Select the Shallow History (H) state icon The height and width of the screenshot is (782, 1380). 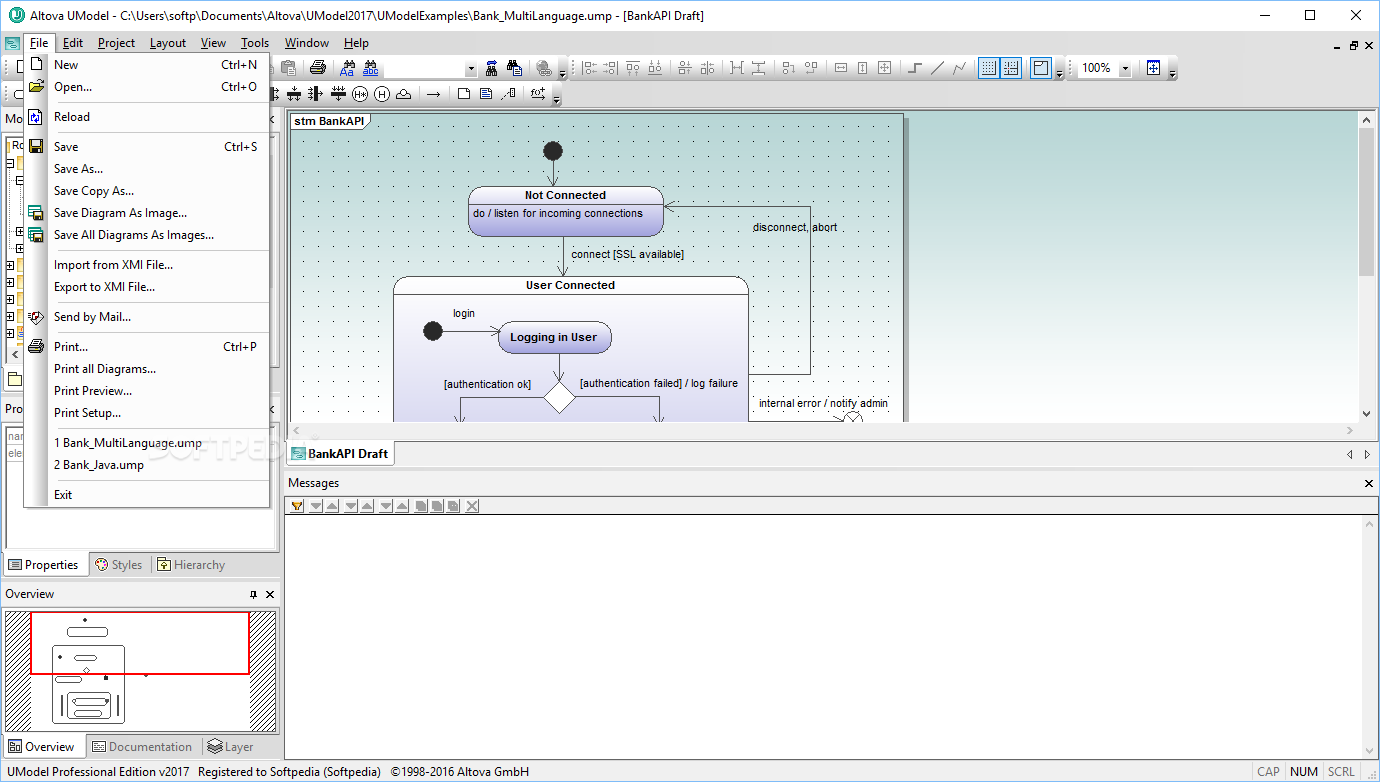point(381,94)
